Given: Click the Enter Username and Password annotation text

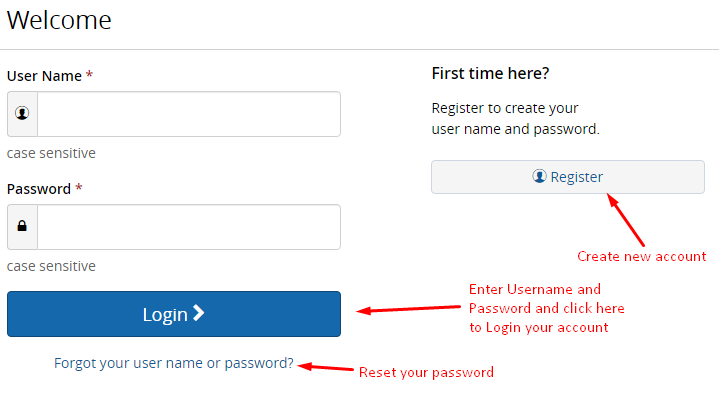Looking at the screenshot, I should coord(547,308).
